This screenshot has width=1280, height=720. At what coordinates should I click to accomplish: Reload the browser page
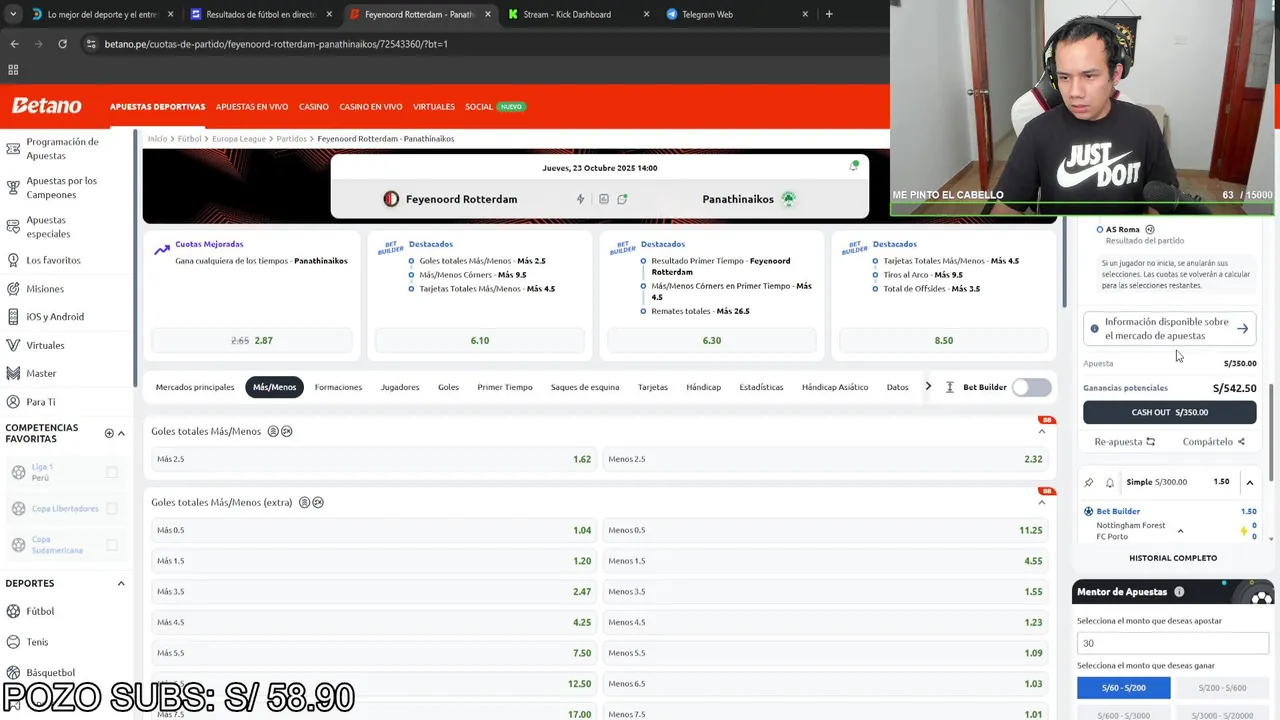[62, 44]
